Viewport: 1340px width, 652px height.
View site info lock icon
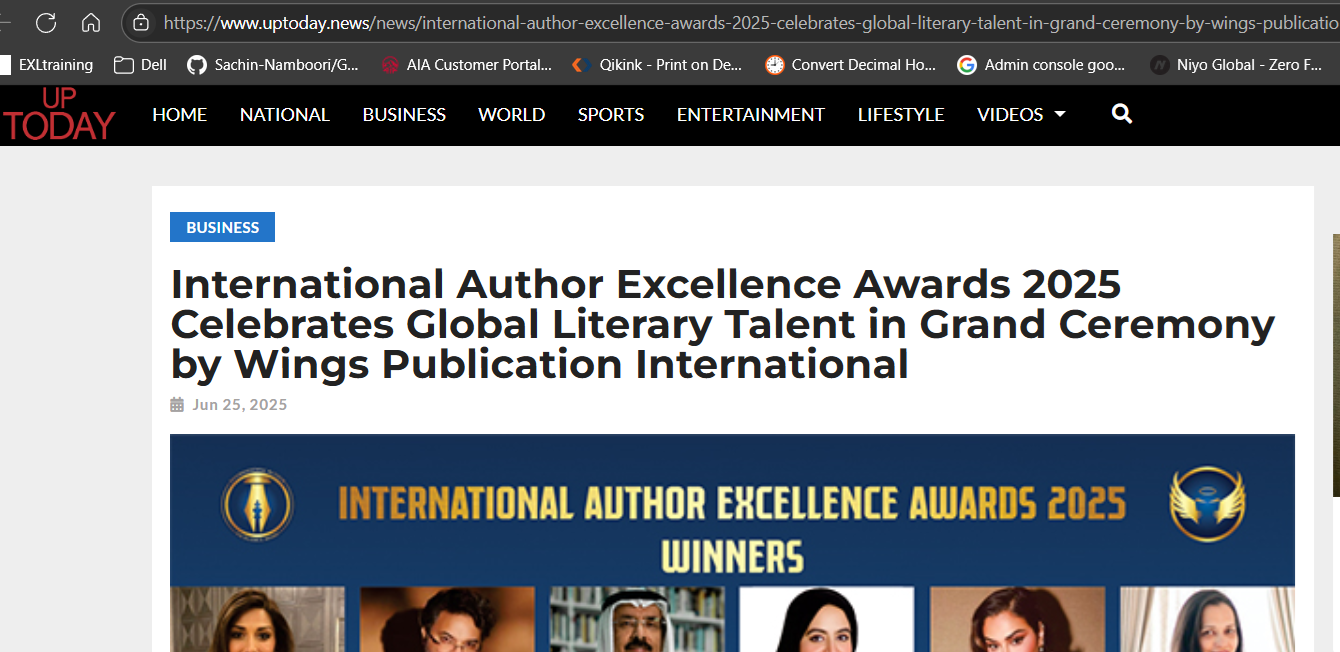tap(141, 22)
